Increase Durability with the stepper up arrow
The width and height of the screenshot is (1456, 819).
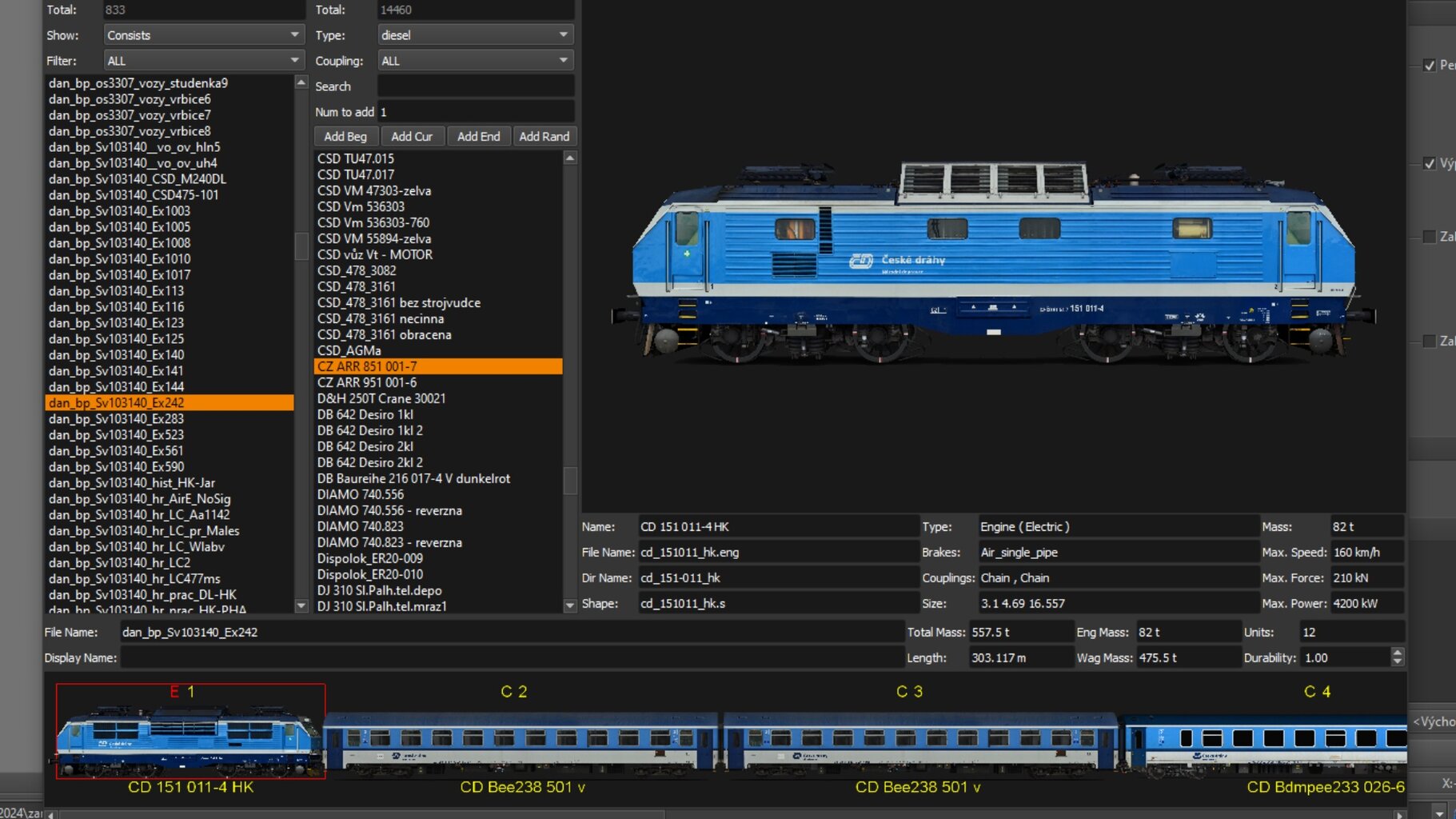[1397, 653]
